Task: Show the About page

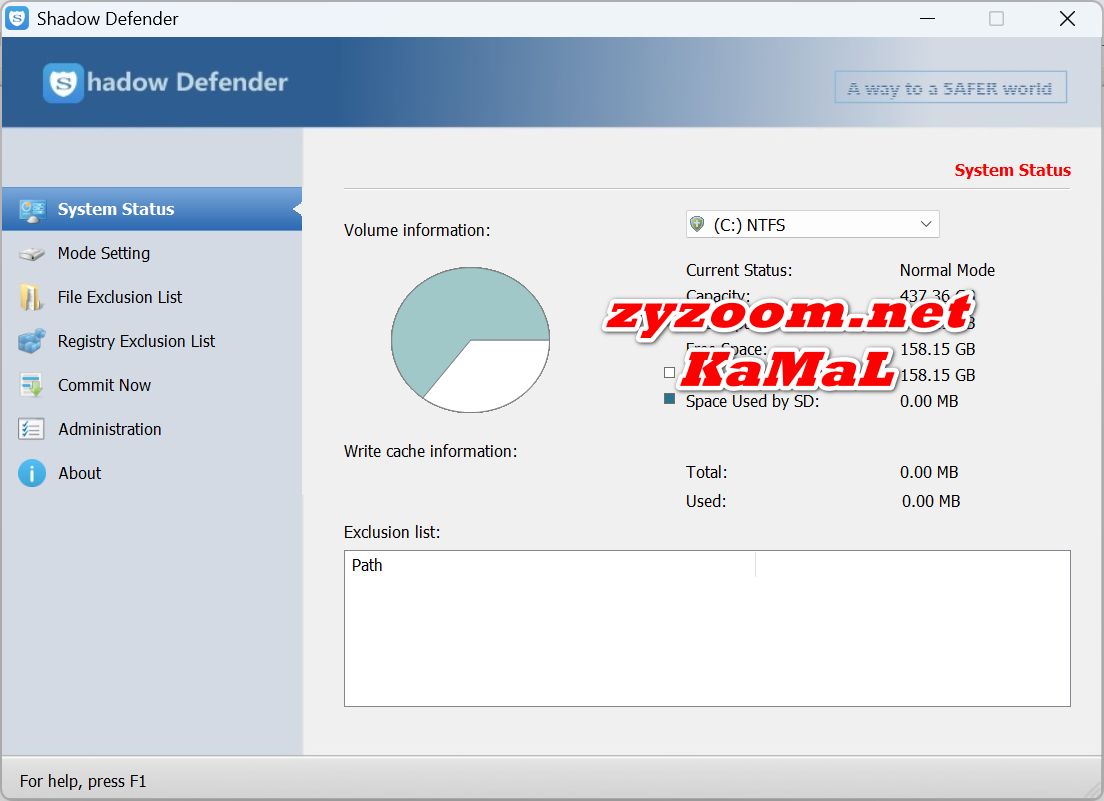Action: point(151,473)
